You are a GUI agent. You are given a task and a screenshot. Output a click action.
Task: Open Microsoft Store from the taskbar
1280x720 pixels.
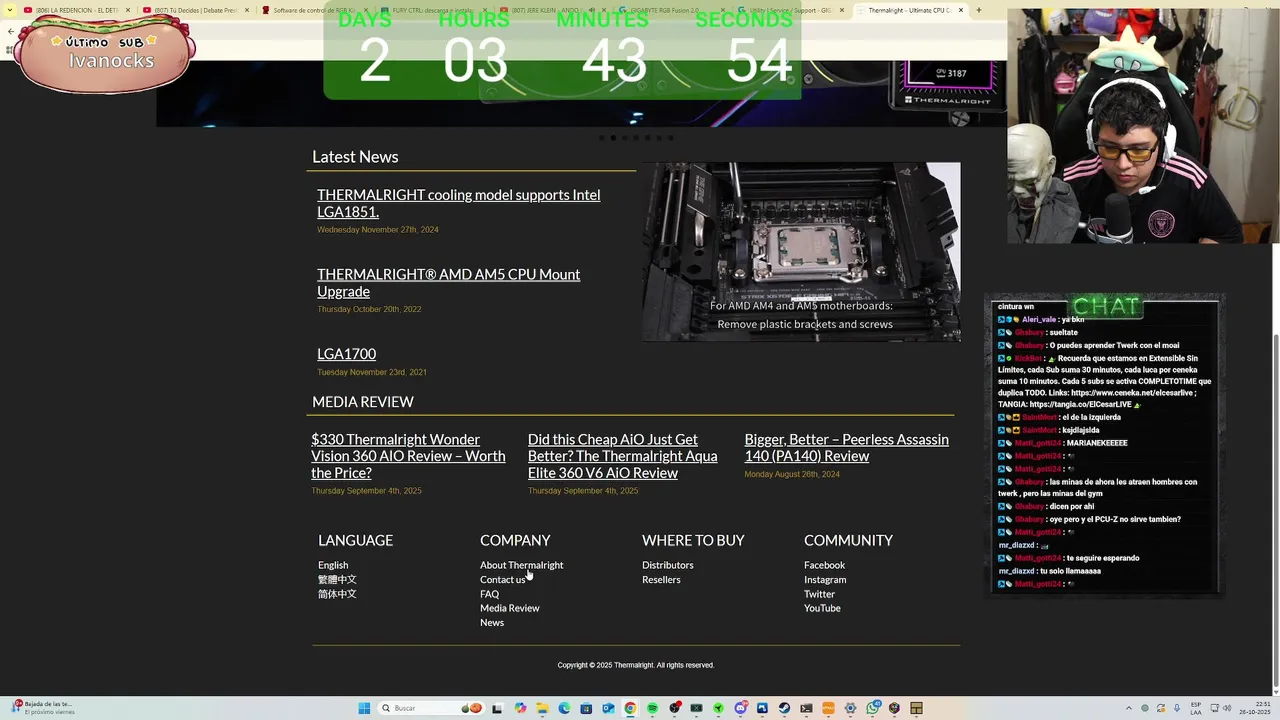click(586, 708)
